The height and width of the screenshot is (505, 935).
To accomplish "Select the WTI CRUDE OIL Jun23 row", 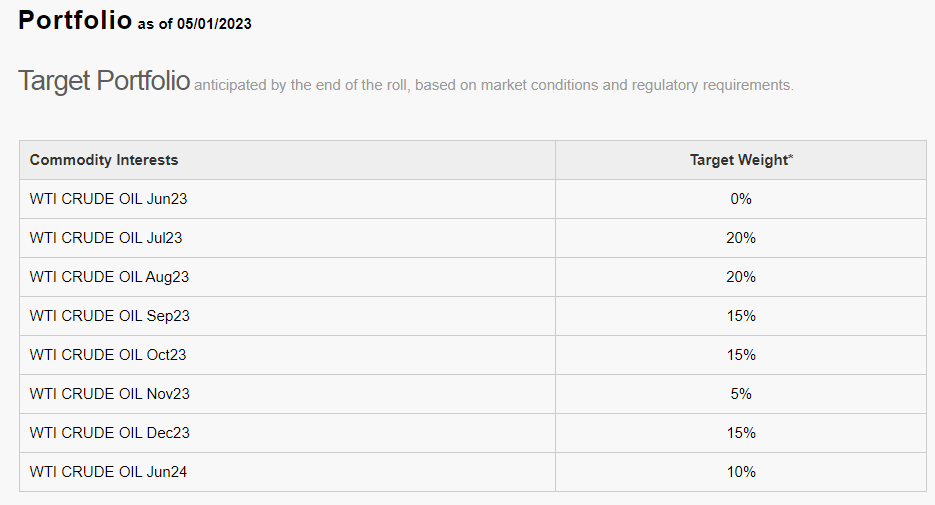I will 473,199.
